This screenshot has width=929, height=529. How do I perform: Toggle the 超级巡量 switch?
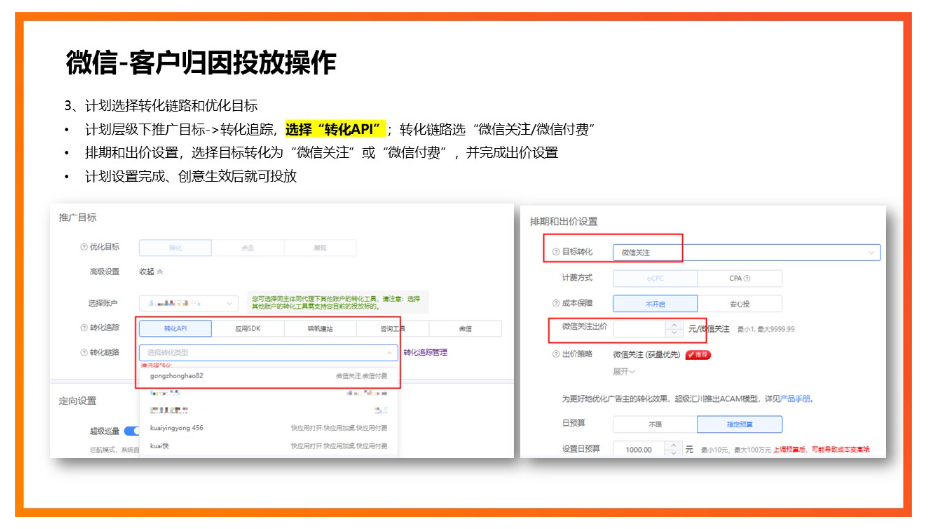point(132,431)
